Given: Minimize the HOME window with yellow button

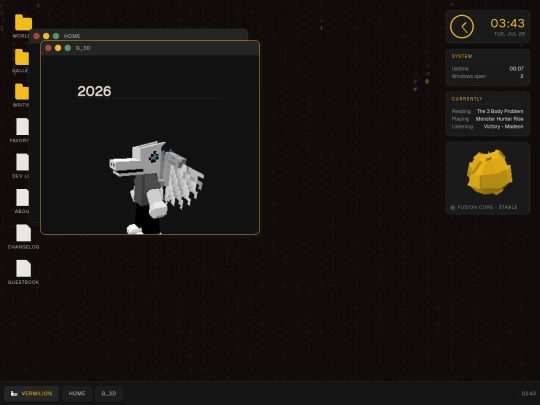Looking at the screenshot, I should coord(46,36).
